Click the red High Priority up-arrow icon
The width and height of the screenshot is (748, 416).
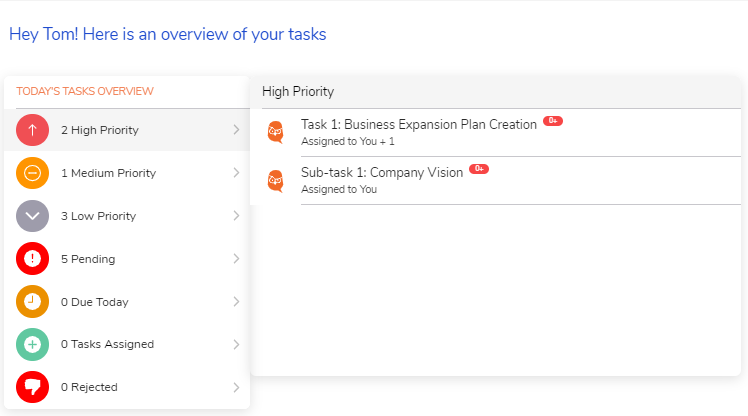click(x=33, y=130)
